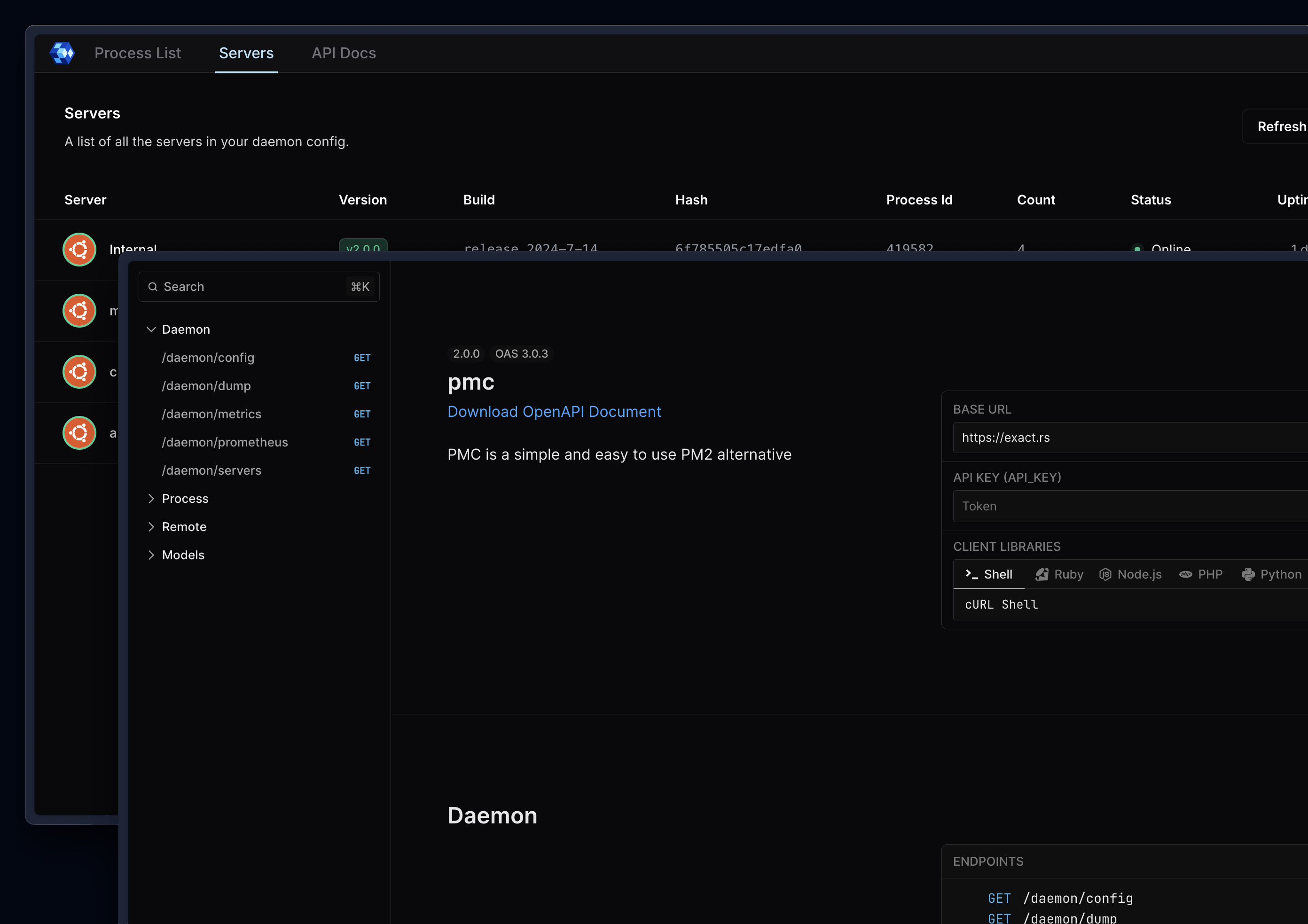Collapse the Daemon sidebar section
The width and height of the screenshot is (1308, 924).
point(151,329)
